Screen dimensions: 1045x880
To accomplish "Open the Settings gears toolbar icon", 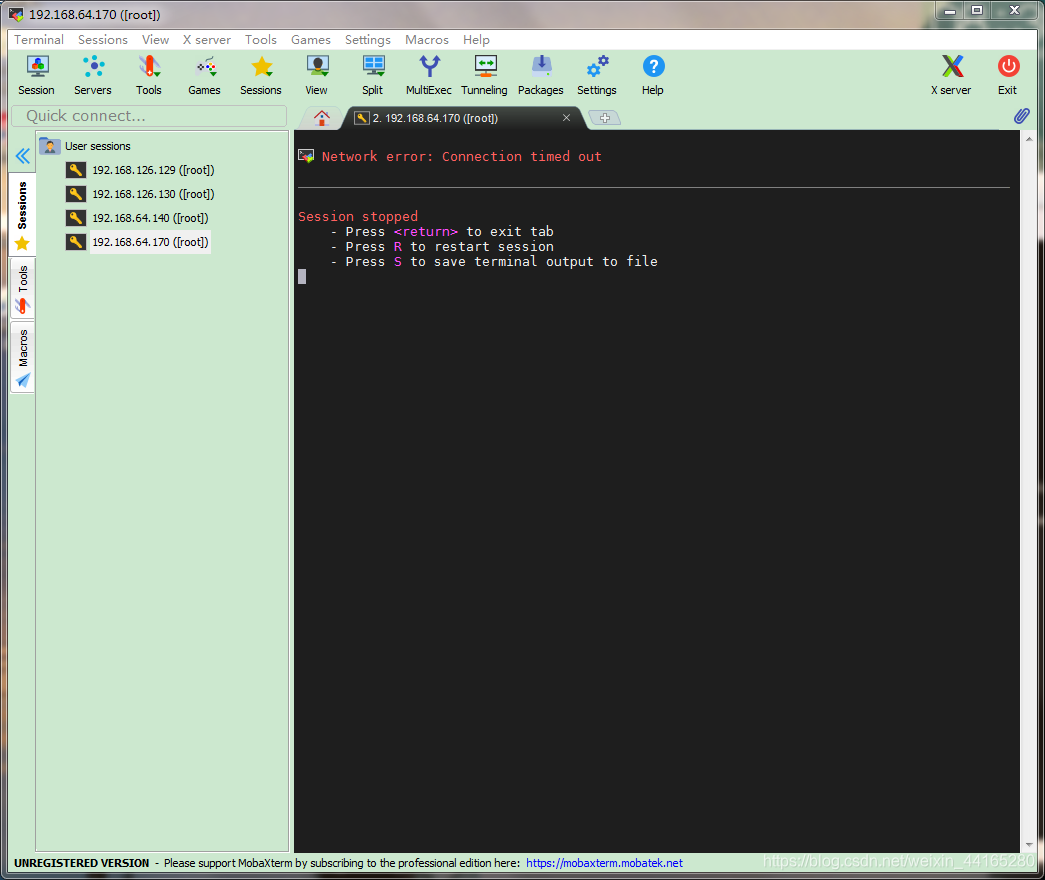I will [x=596, y=75].
